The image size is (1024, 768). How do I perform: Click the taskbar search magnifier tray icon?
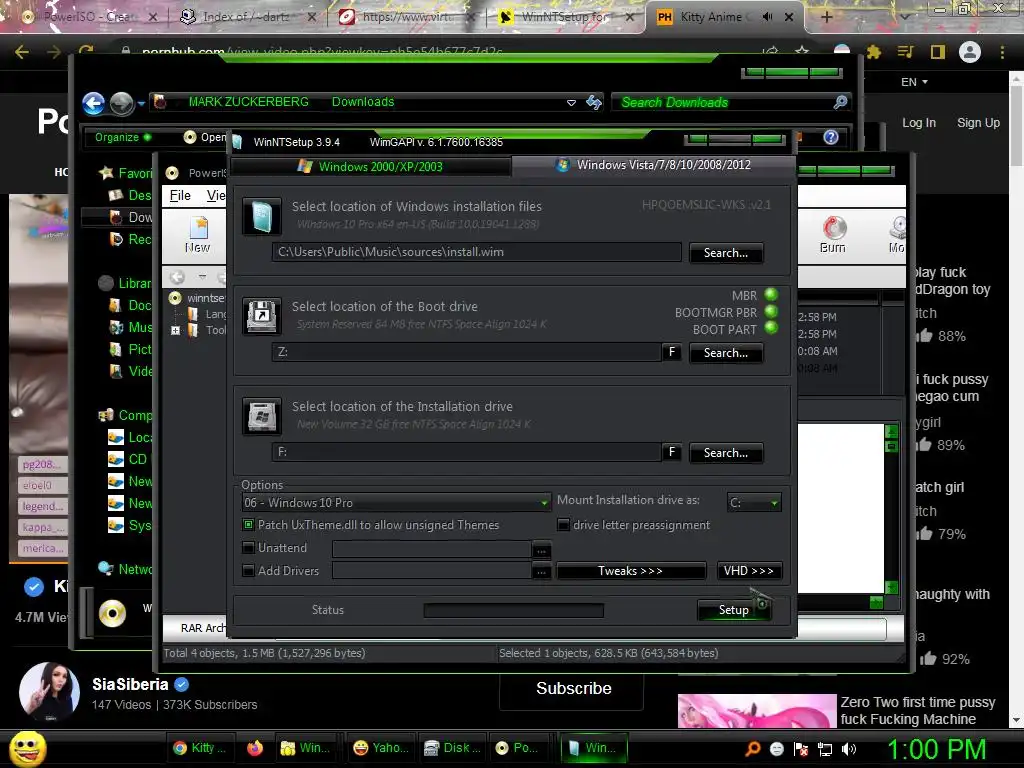[752, 749]
